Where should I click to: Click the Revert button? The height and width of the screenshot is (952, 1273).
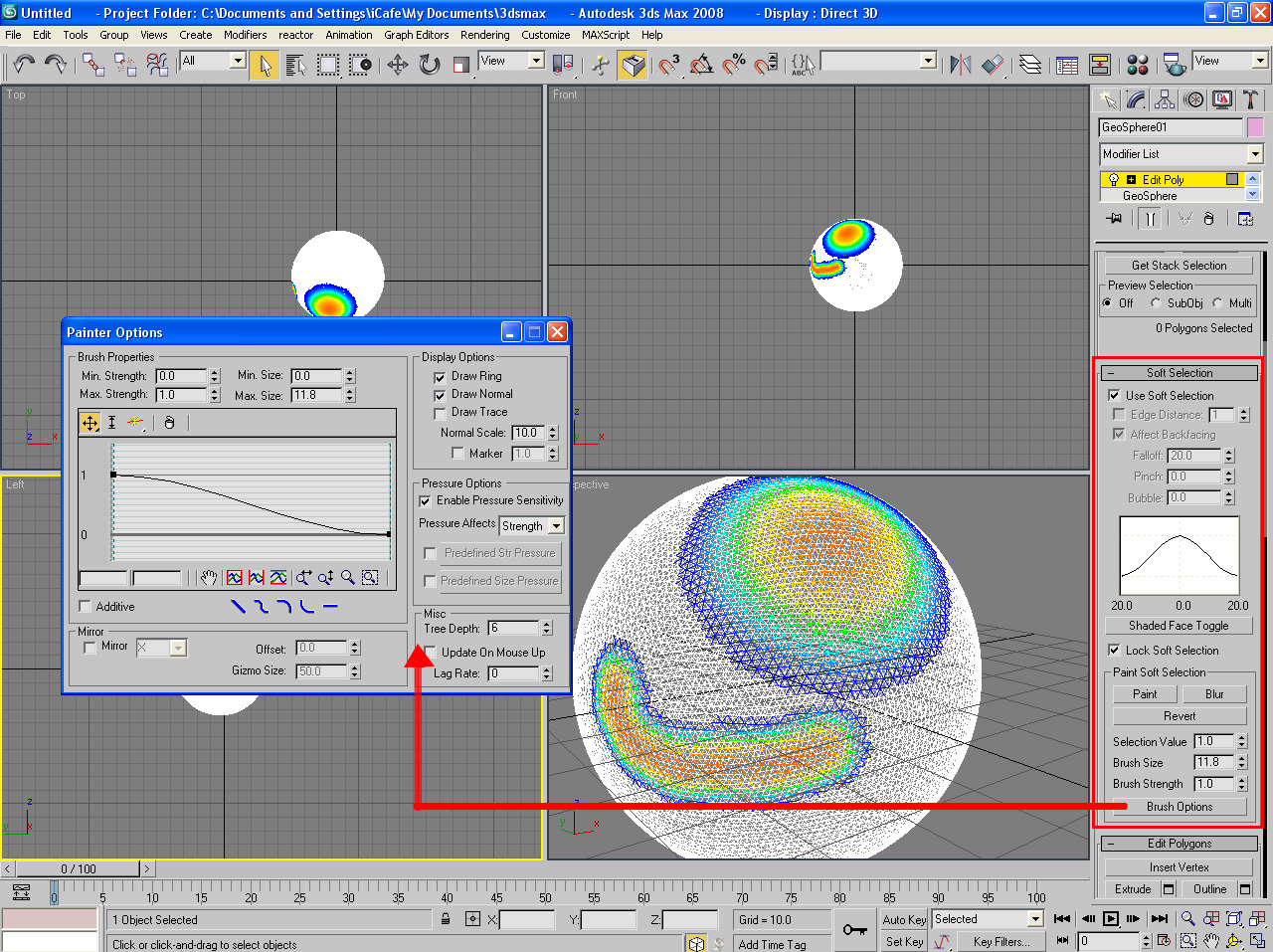point(1180,716)
